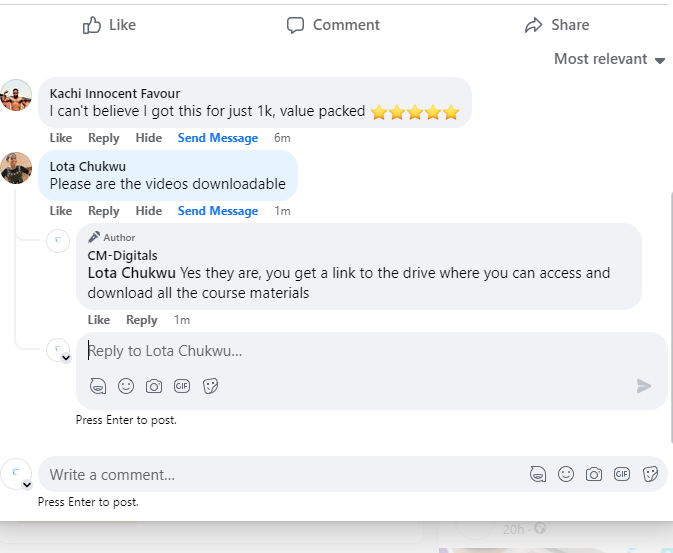Hide Lota Chukwu's comment
Viewport: 673px width, 553px height.
(x=149, y=211)
